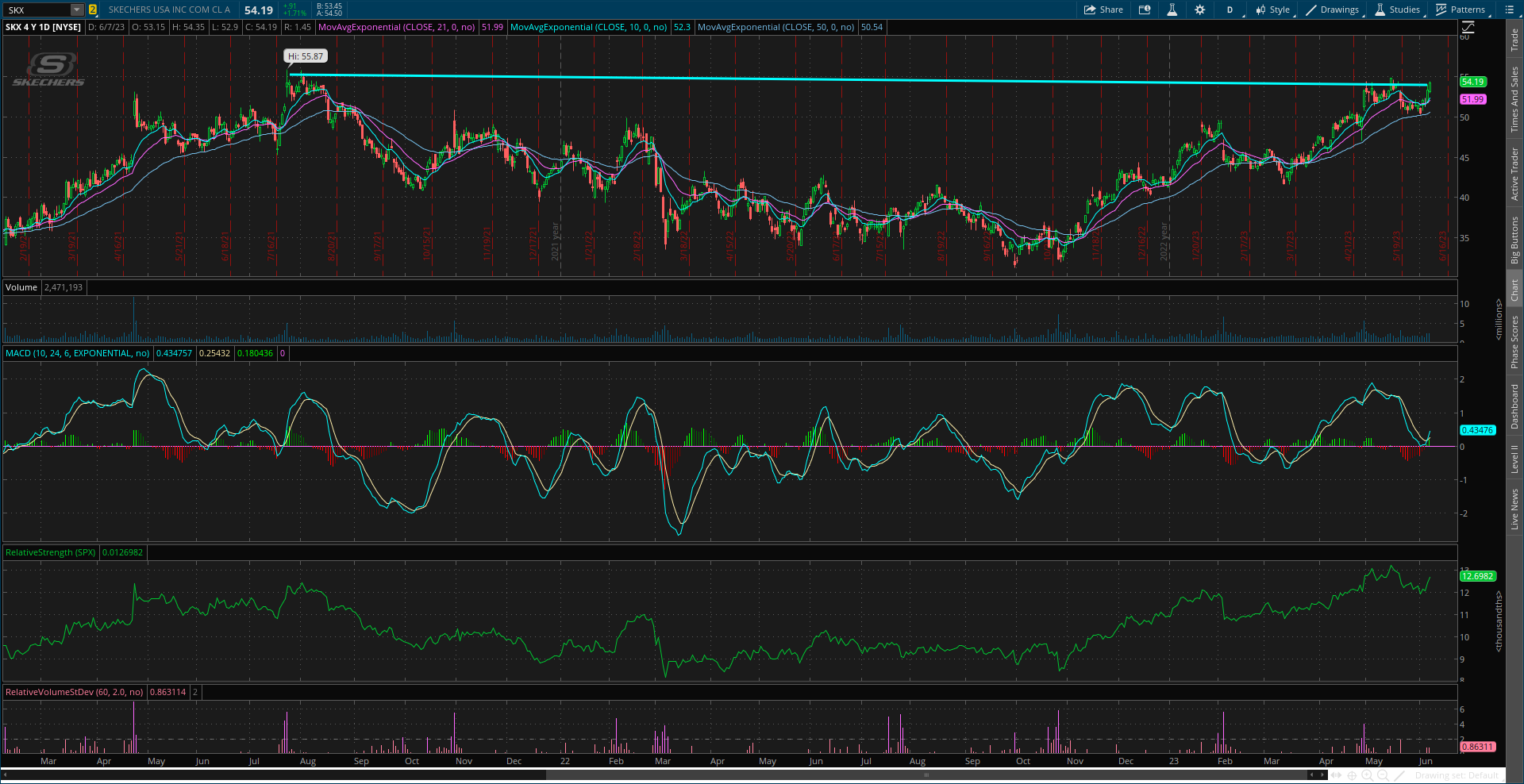Open the Drawings tools menu

pos(1333,10)
